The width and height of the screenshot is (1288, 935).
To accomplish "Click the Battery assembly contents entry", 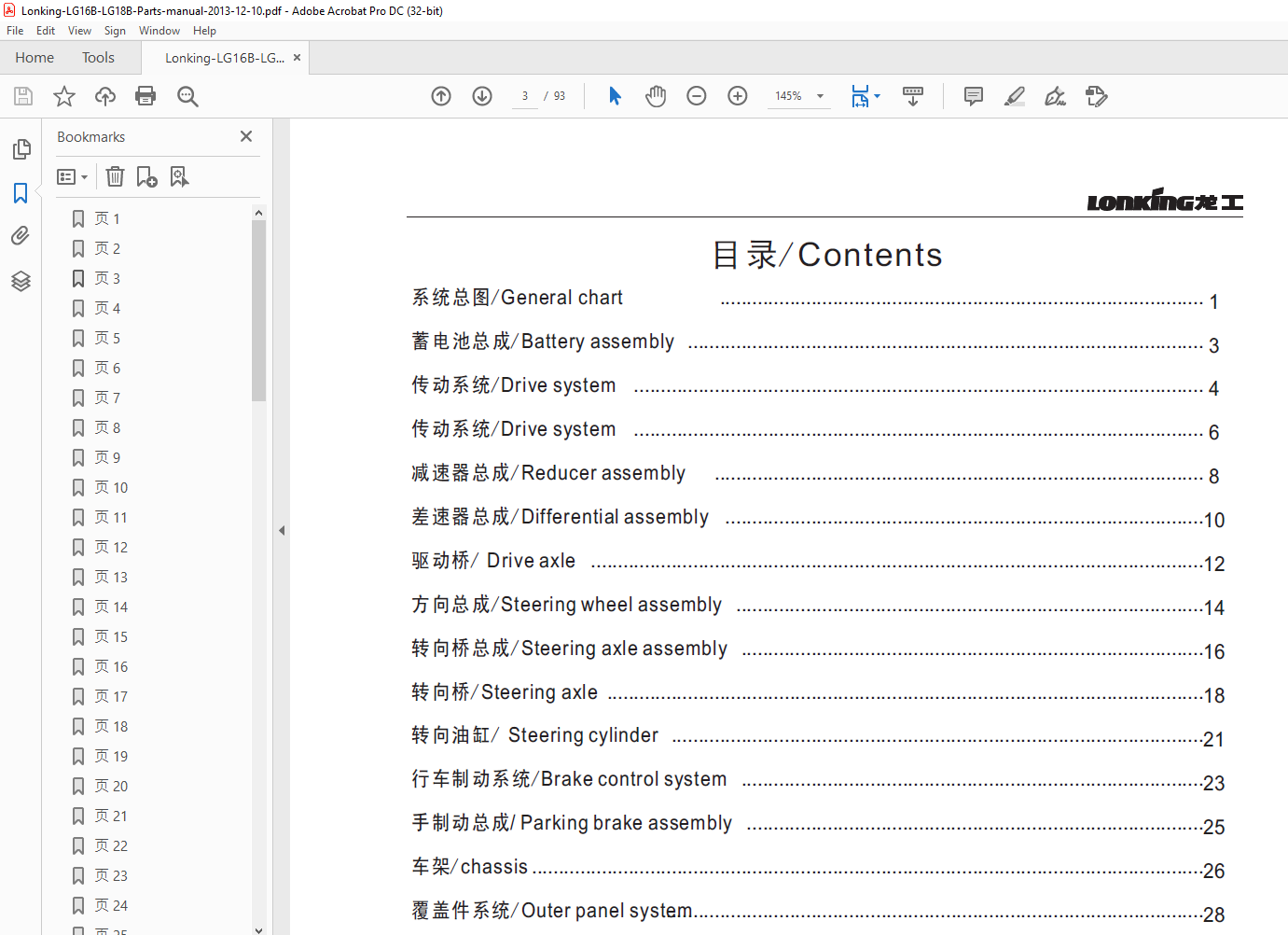I will pyautogui.click(x=816, y=342).
